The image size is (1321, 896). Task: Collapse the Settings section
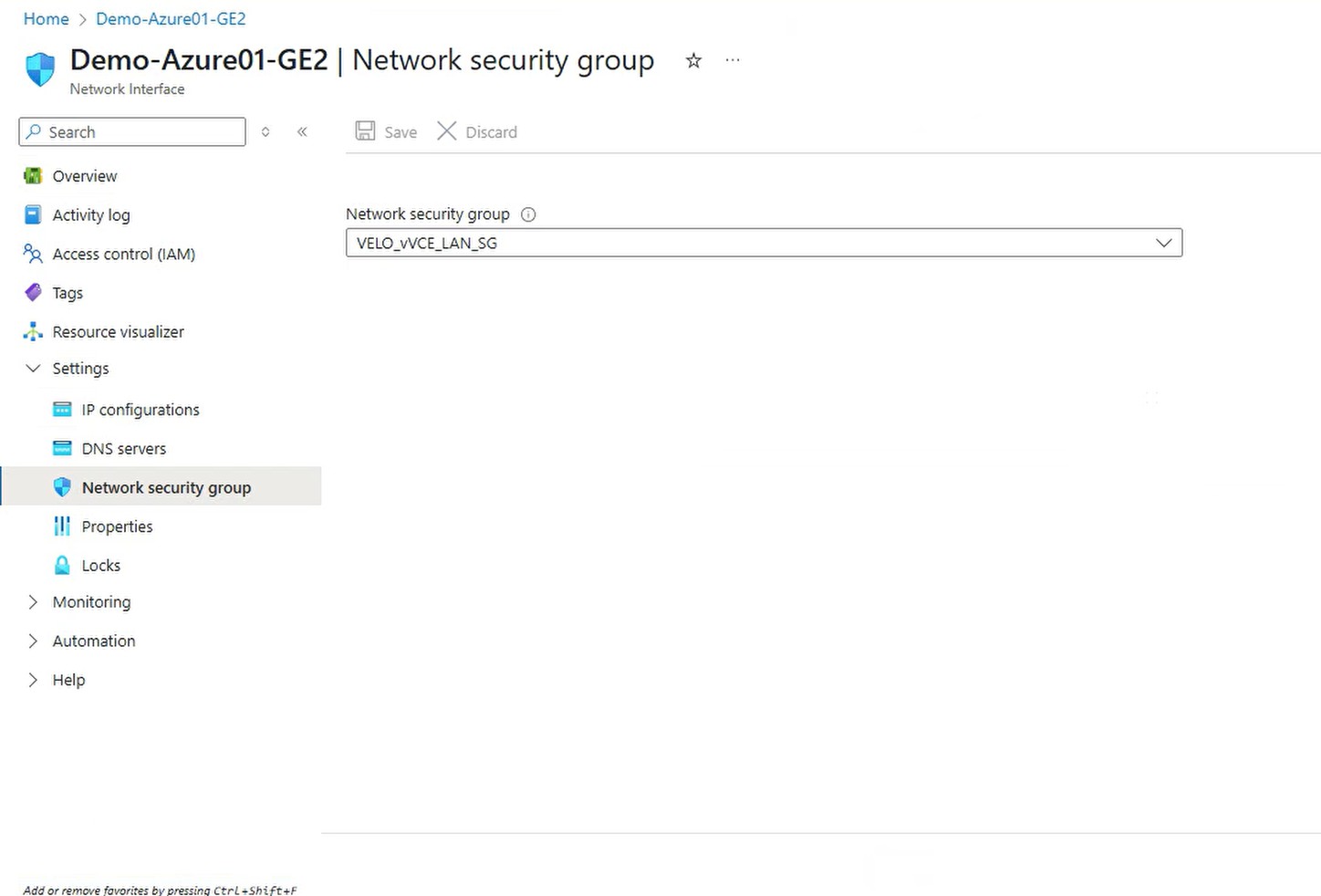pyautogui.click(x=33, y=369)
